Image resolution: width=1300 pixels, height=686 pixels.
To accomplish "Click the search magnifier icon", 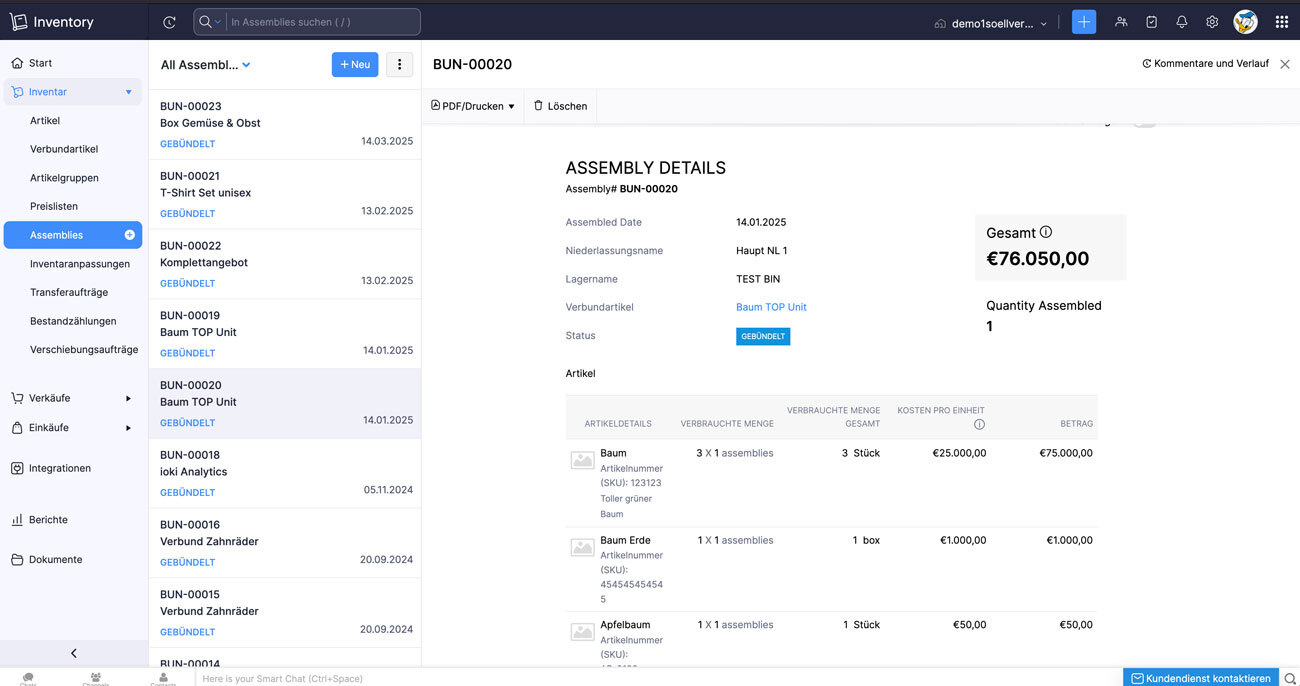I will tap(205, 22).
